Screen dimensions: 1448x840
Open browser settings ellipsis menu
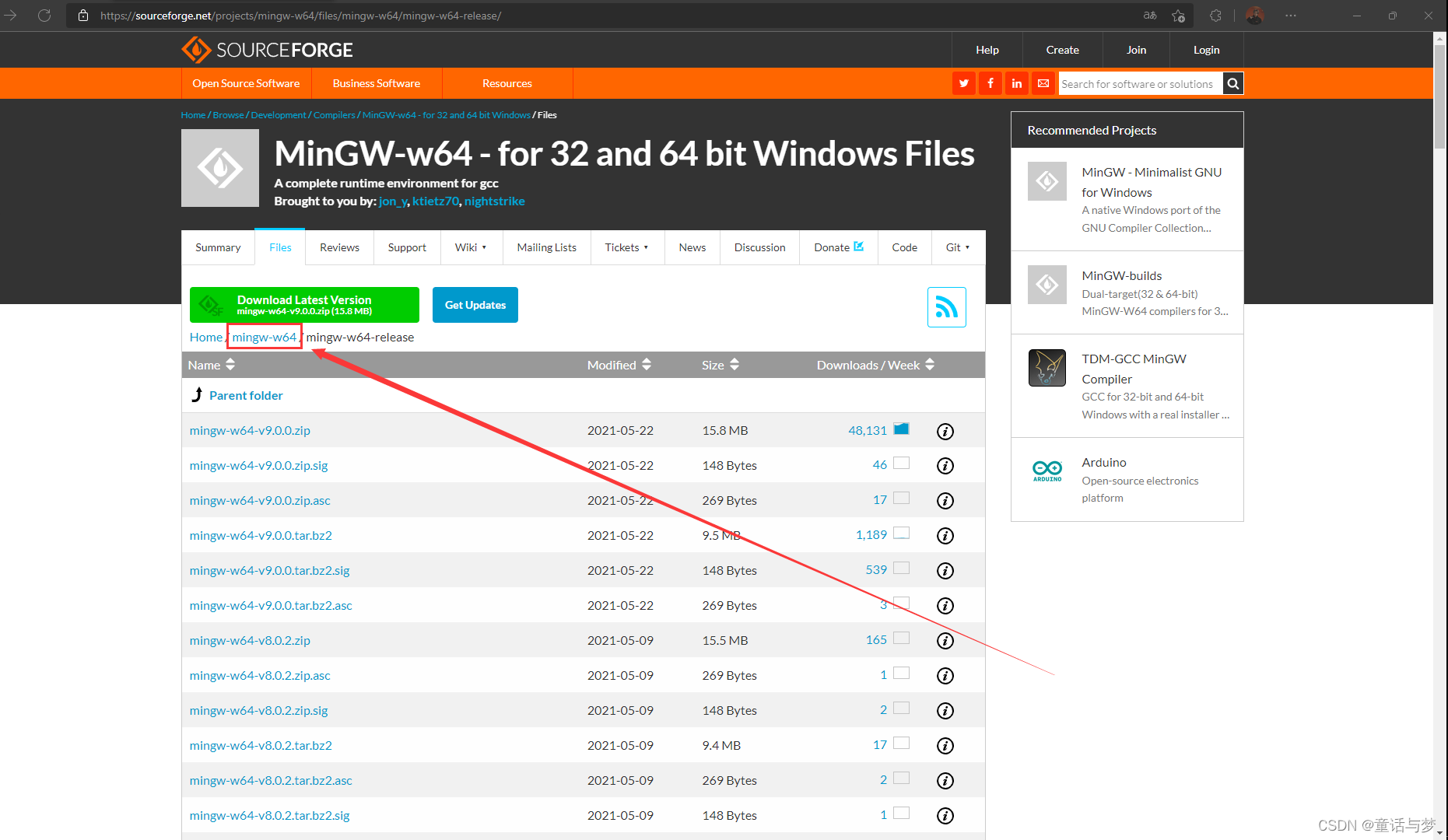coord(1291,16)
